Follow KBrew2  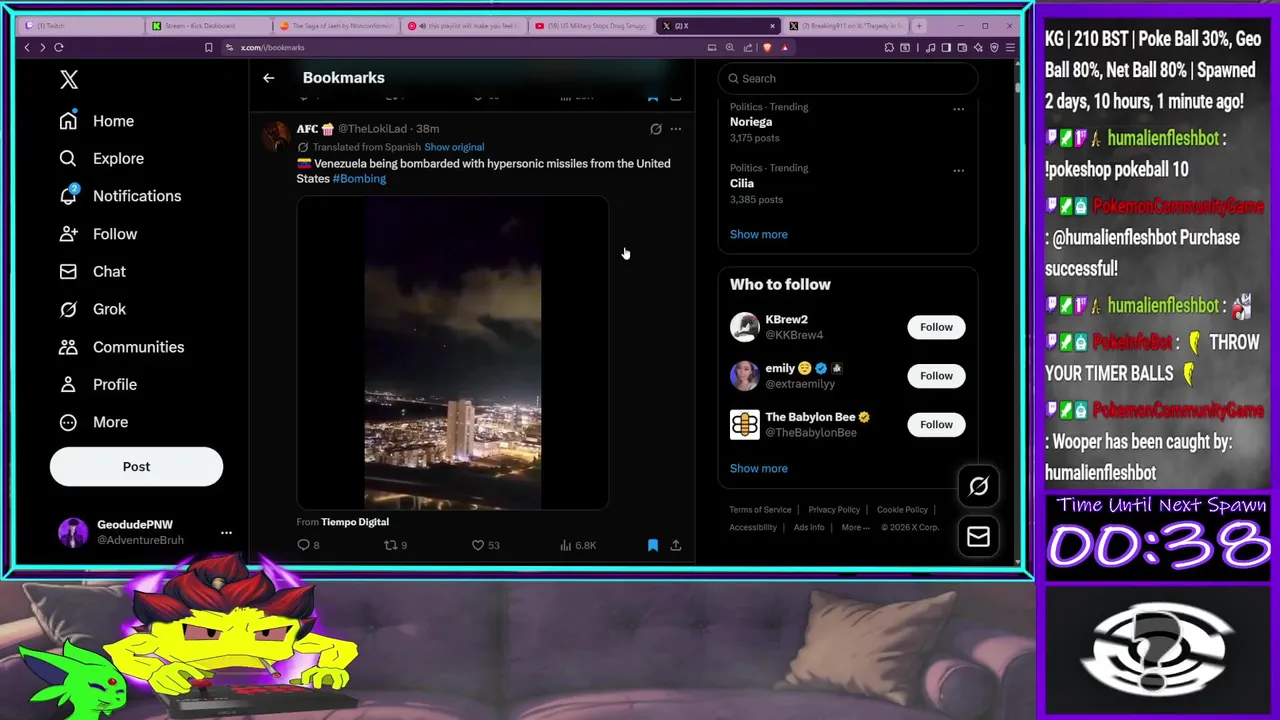tap(936, 327)
